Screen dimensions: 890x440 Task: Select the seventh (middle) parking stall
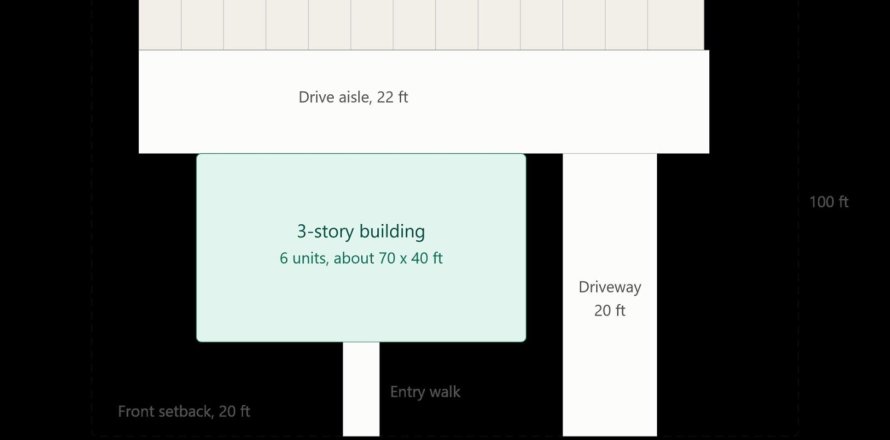coord(414,24)
